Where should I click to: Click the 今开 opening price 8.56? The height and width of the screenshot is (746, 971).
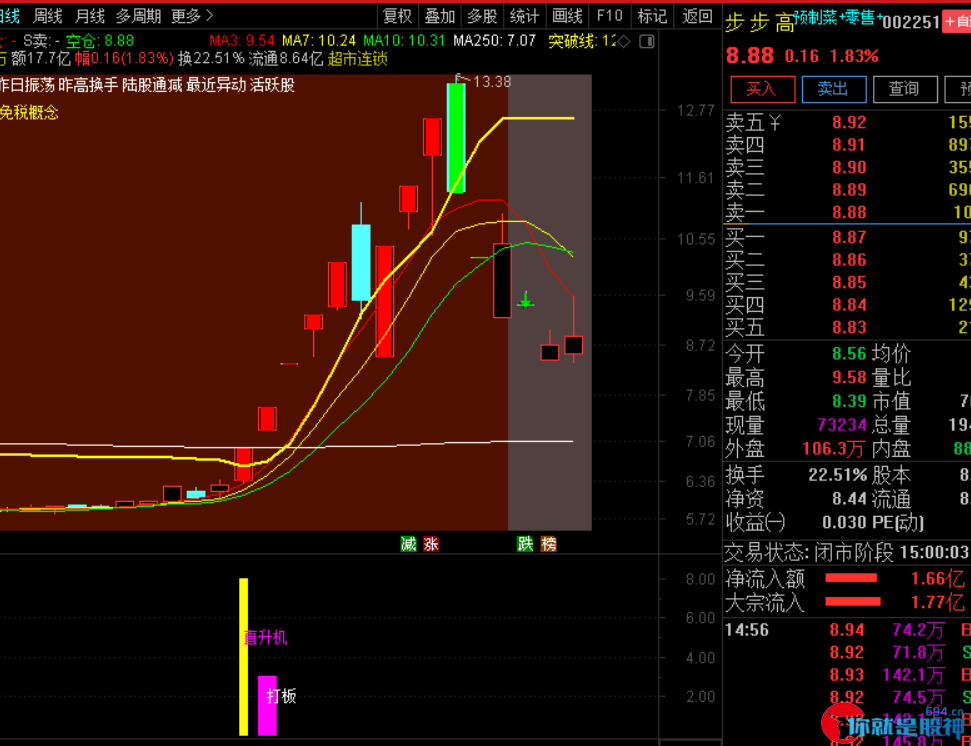pos(848,353)
